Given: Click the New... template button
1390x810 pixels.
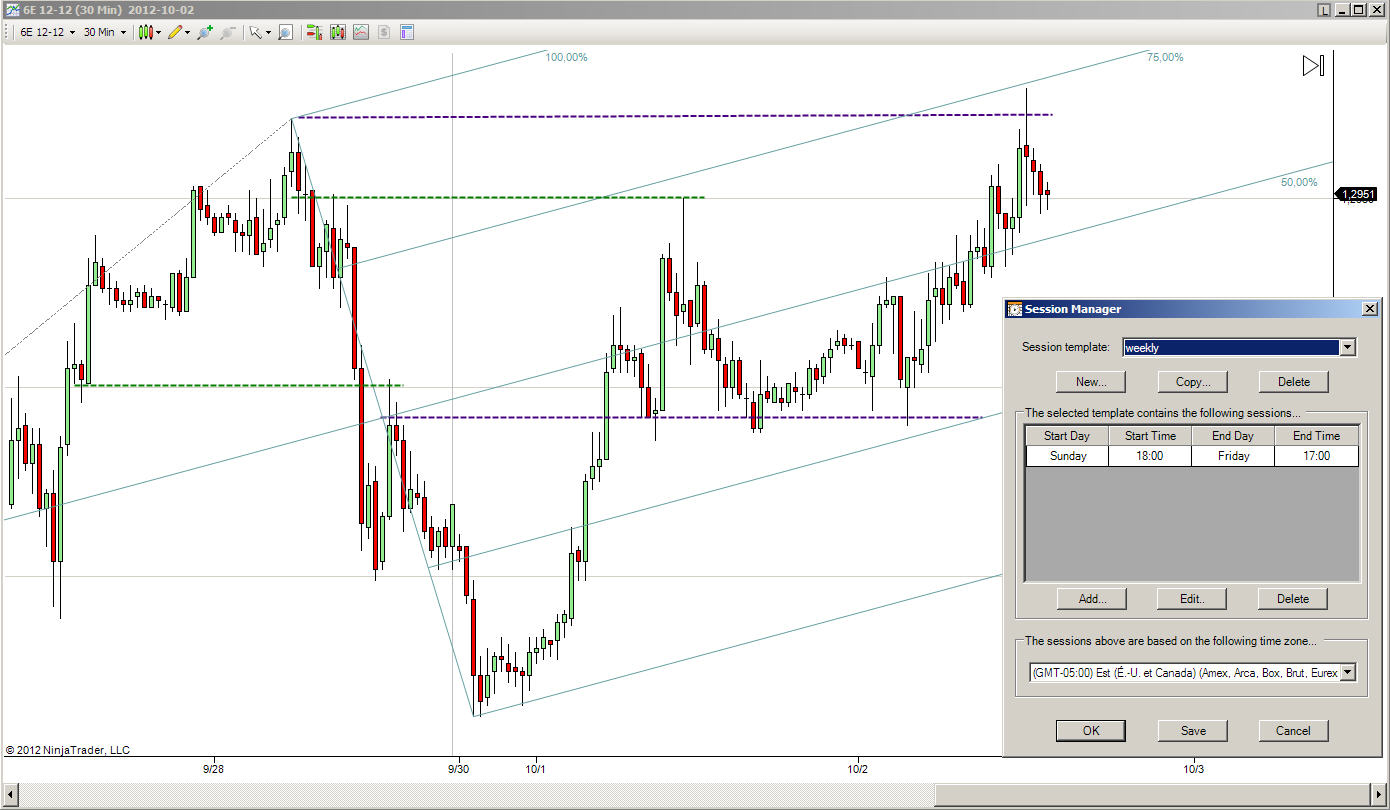Looking at the screenshot, I should (x=1091, y=382).
